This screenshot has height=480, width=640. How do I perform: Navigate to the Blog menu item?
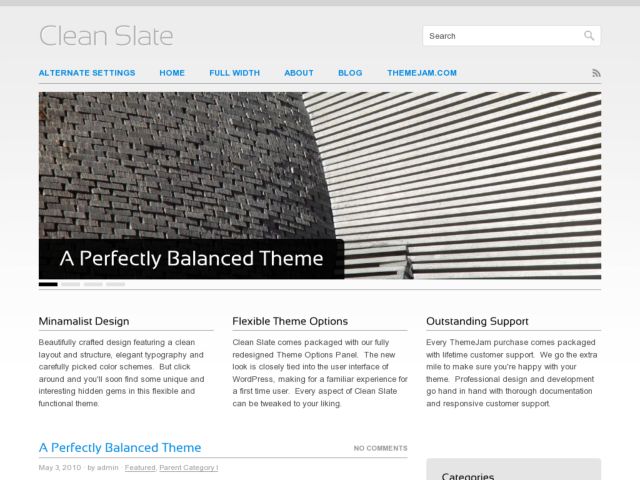[350, 73]
